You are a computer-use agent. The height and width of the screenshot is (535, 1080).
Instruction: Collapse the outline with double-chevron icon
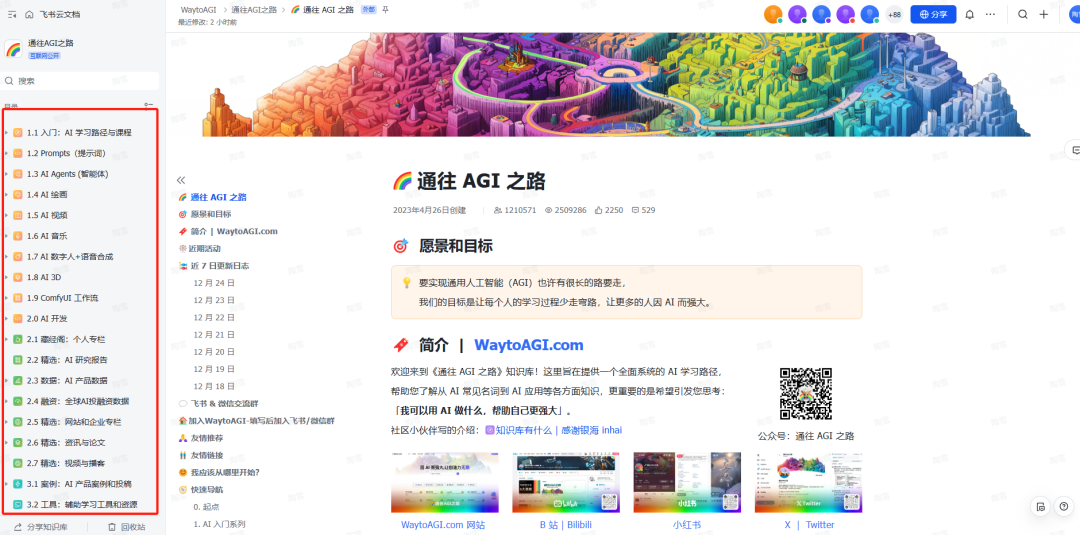click(x=181, y=180)
